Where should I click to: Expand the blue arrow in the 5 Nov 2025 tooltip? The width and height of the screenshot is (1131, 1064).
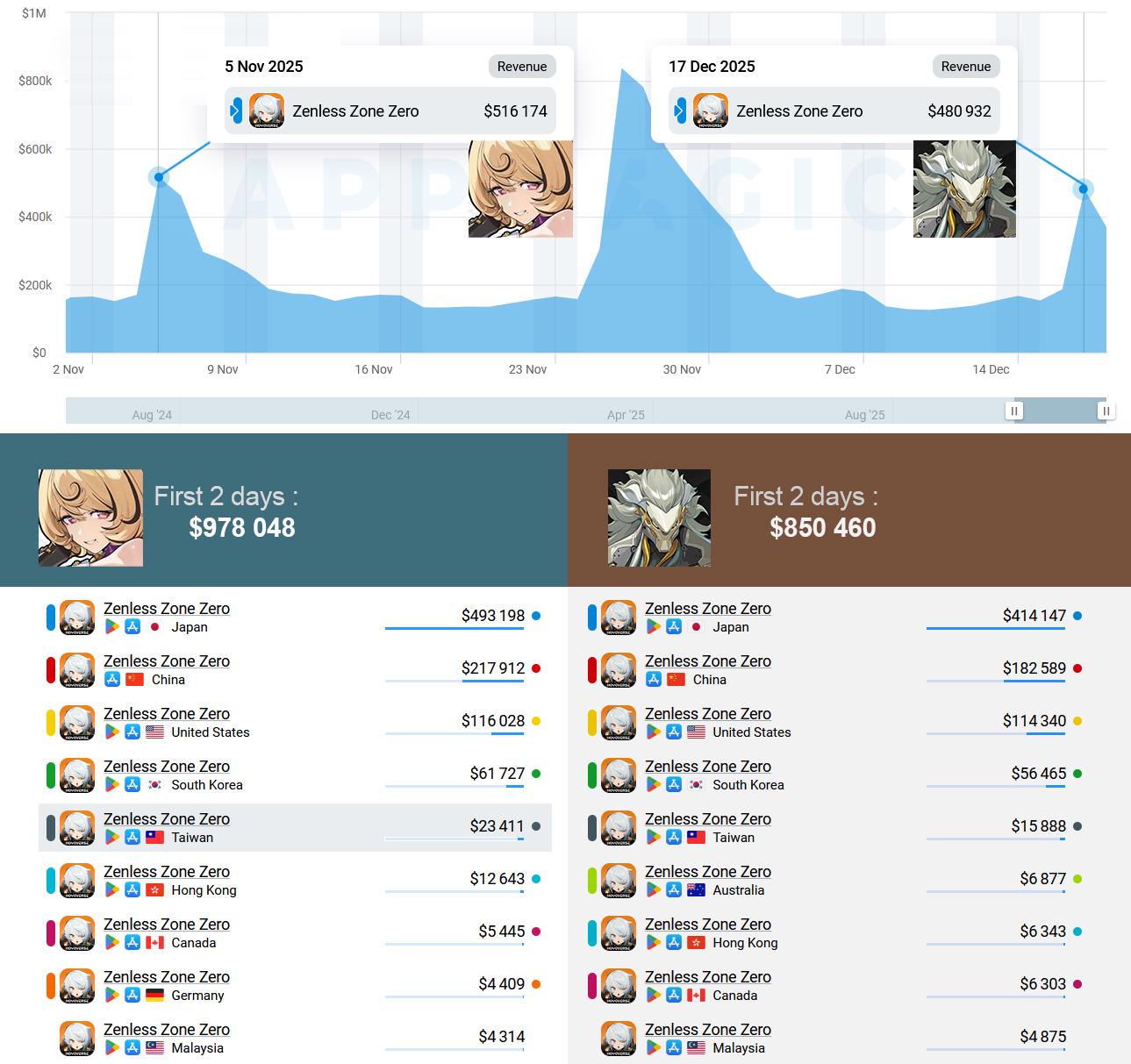(x=236, y=111)
